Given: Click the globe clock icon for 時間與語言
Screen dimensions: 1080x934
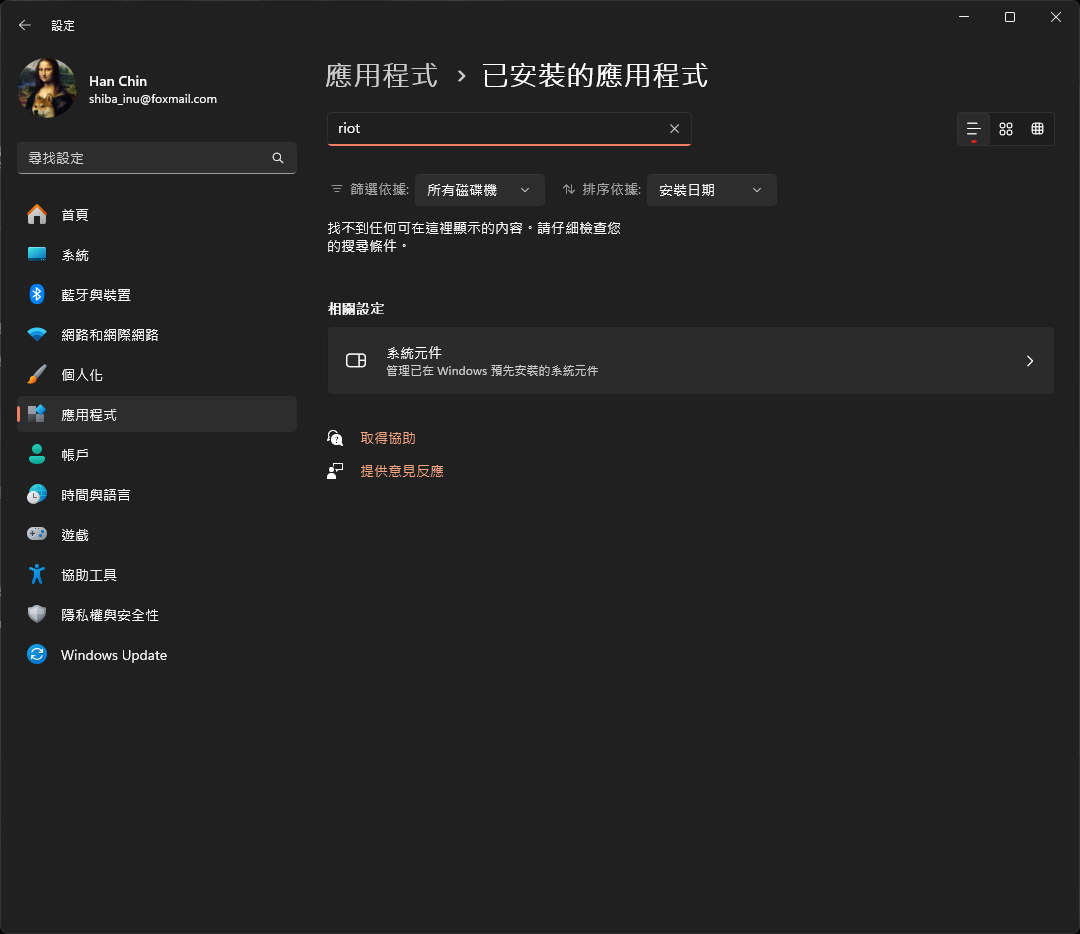Looking at the screenshot, I should [x=37, y=495].
